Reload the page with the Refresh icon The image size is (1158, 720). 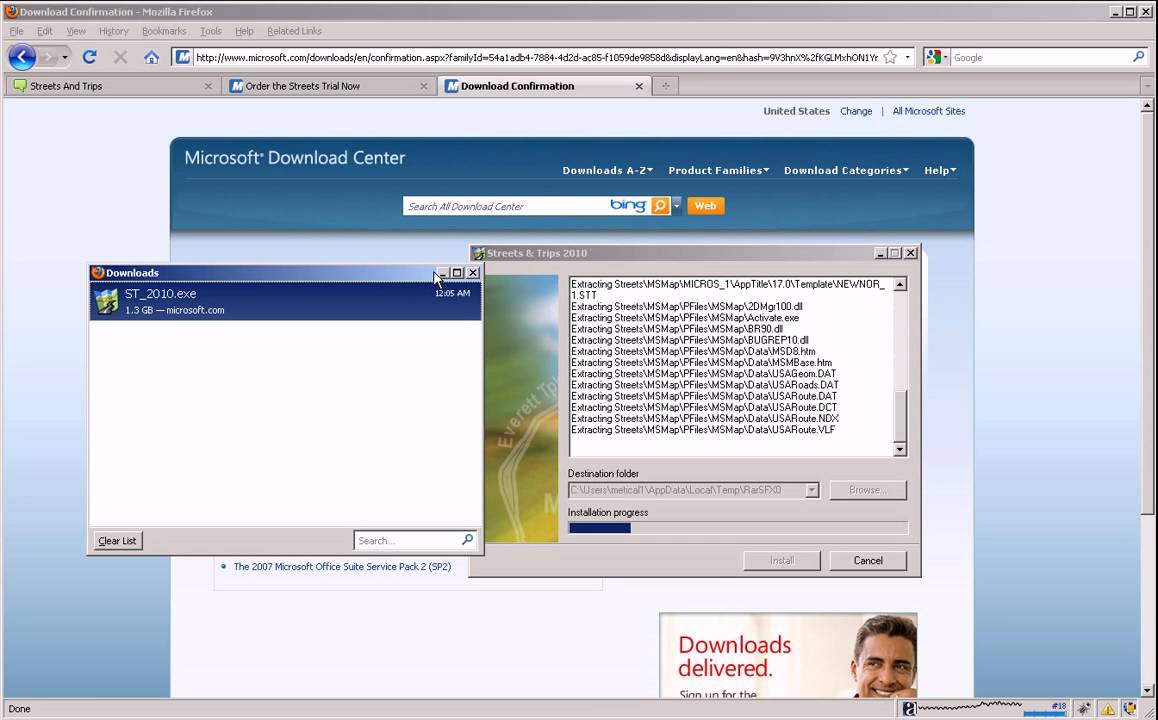point(89,57)
